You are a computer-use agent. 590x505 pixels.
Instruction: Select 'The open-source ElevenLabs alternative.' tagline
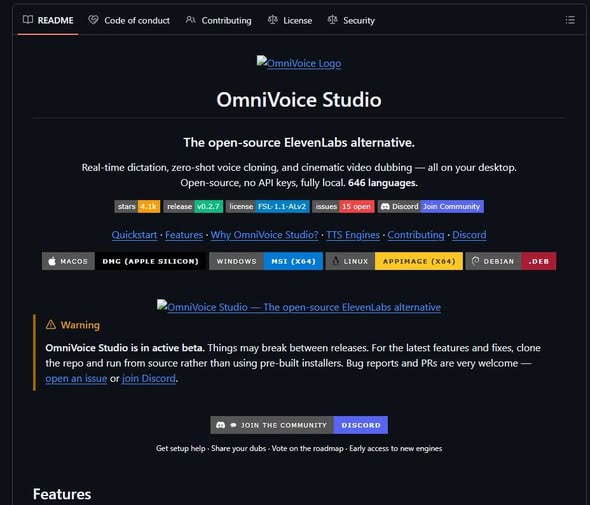(x=299, y=143)
